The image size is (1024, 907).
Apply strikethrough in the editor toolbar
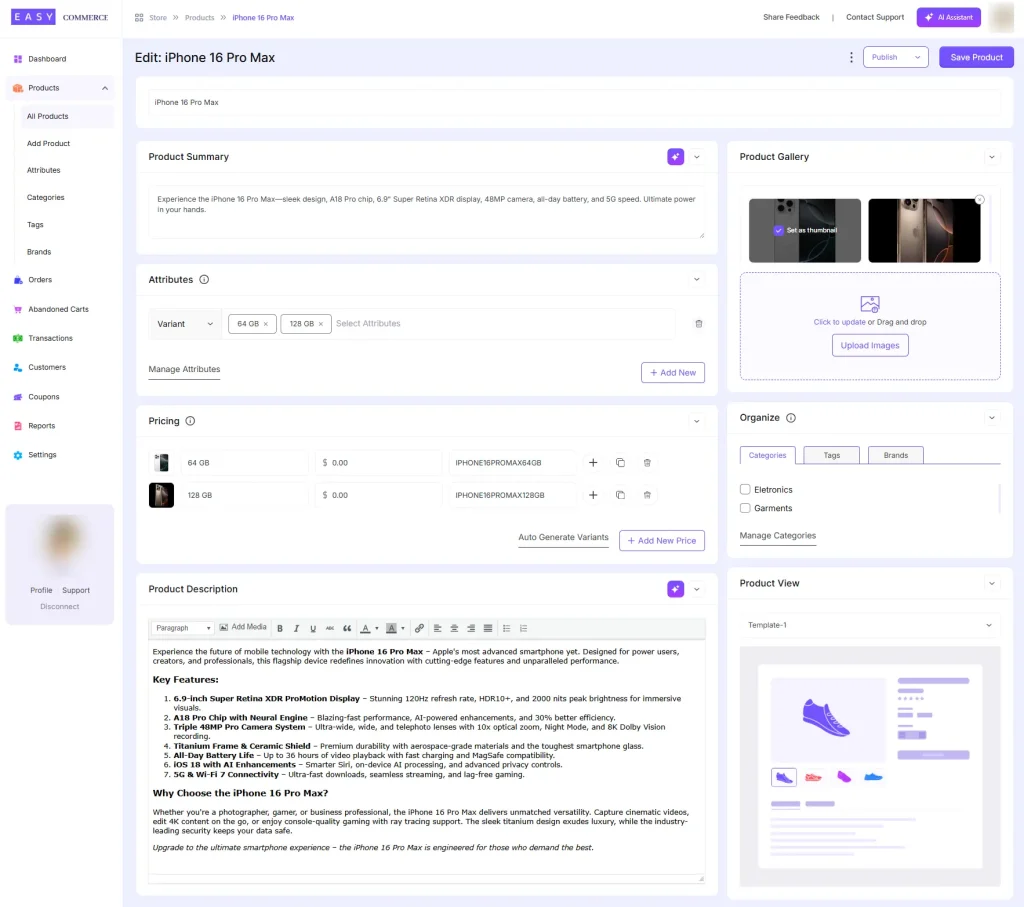click(x=330, y=628)
